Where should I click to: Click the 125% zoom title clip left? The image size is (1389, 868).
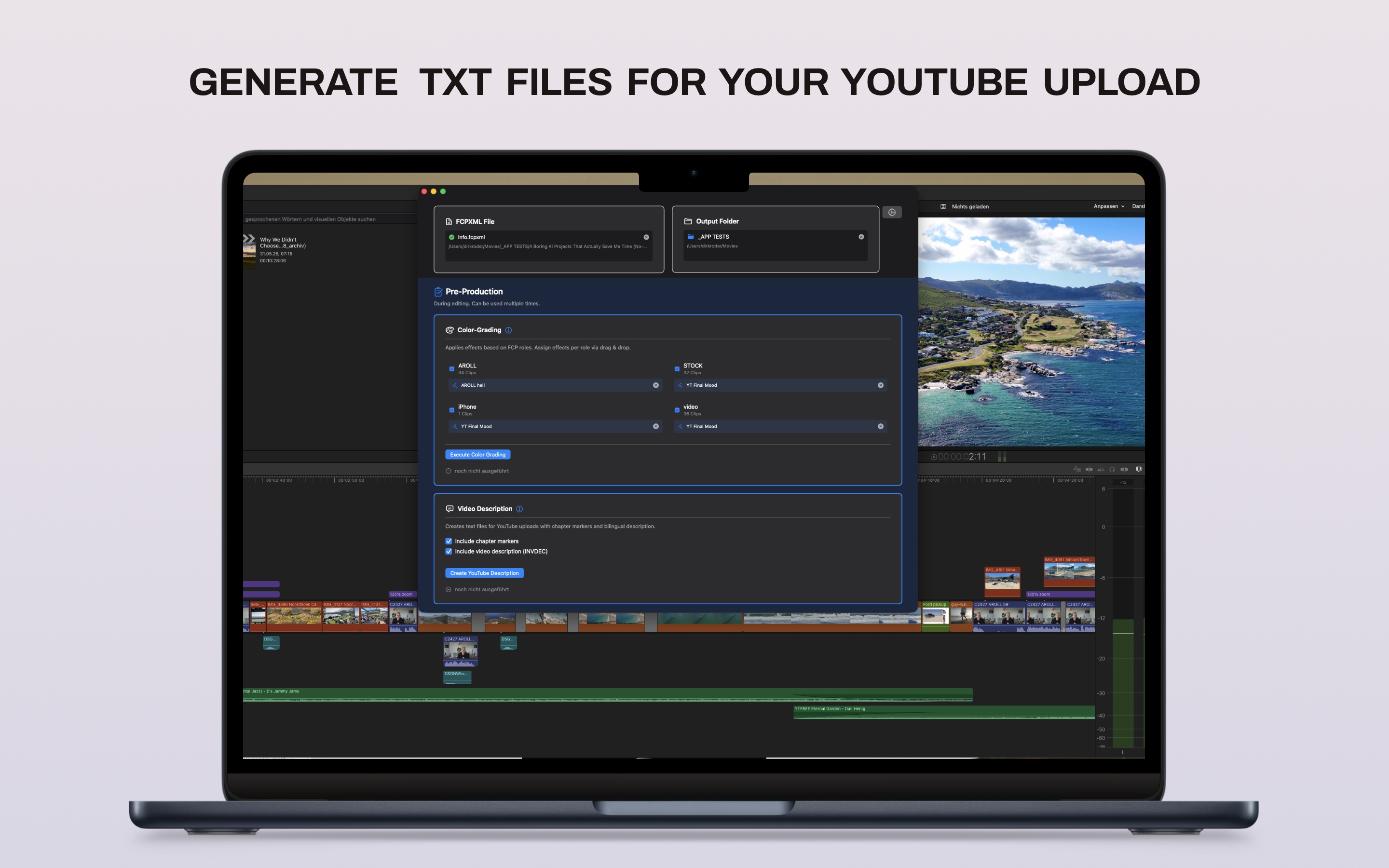[402, 594]
